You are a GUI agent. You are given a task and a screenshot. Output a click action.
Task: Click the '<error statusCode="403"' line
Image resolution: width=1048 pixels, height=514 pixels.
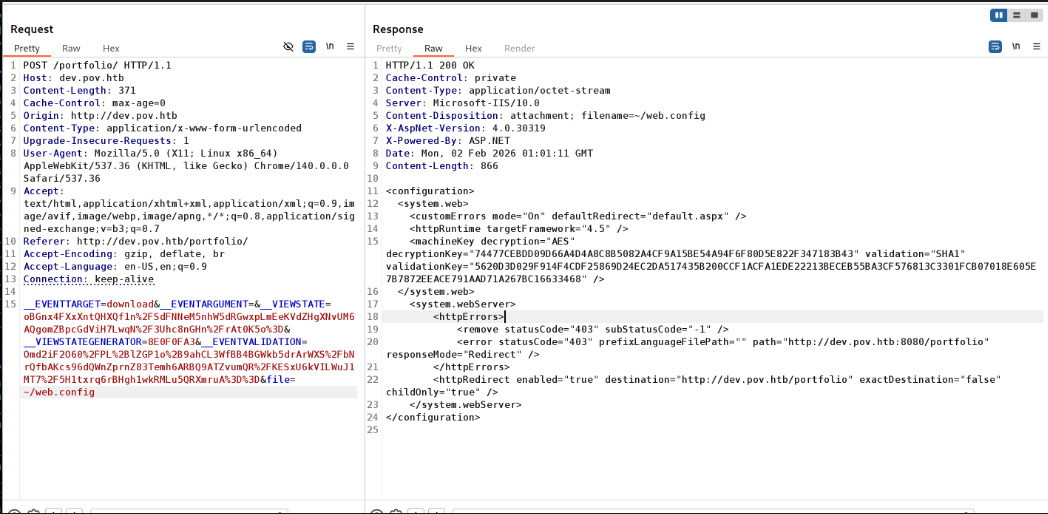[723, 342]
